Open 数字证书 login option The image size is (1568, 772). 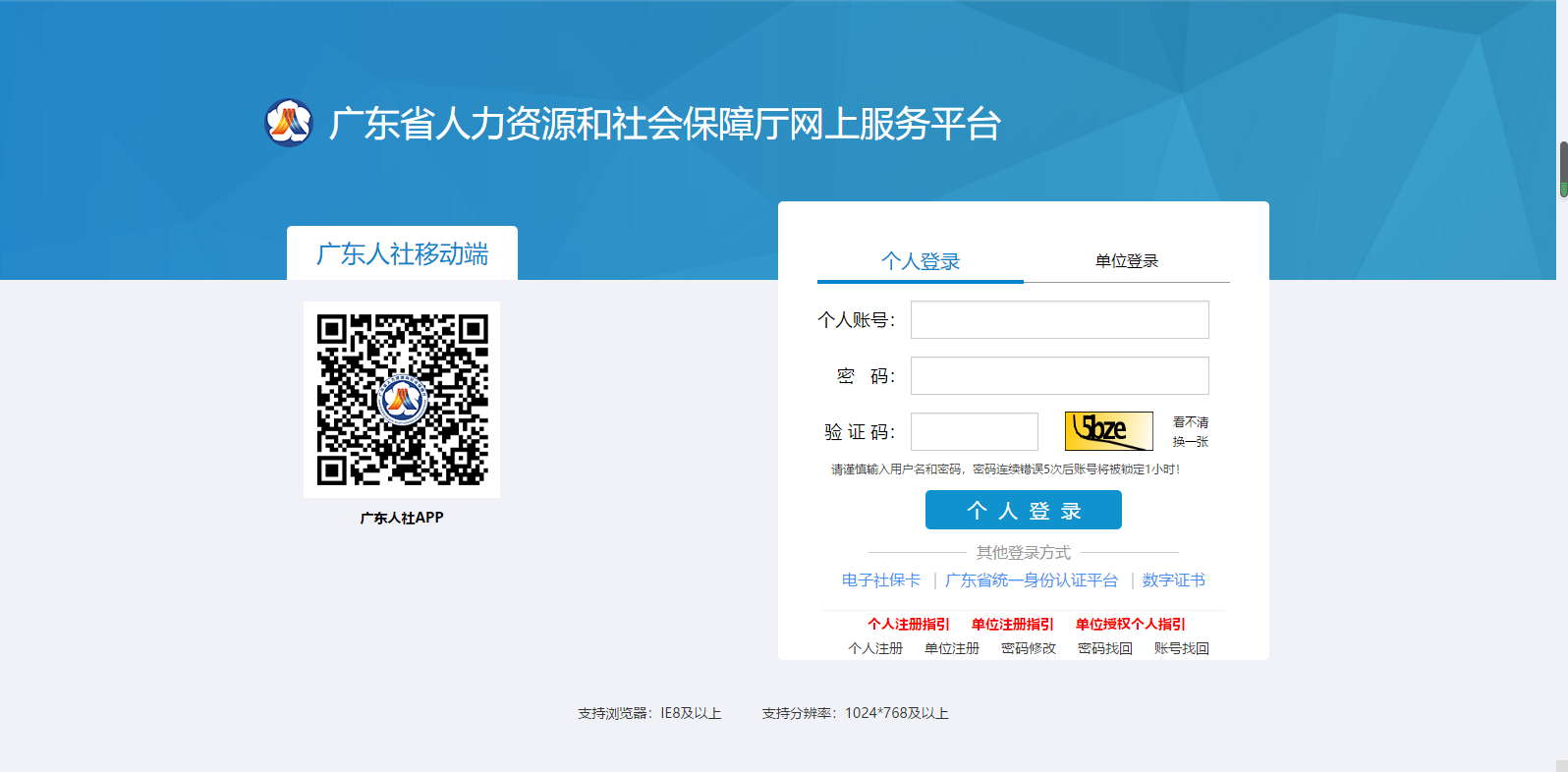point(1174,580)
